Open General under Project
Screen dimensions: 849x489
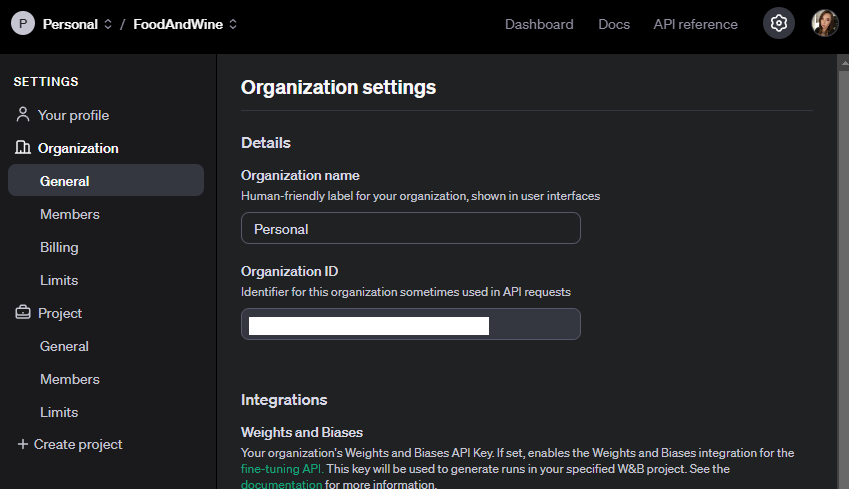pyautogui.click(x=64, y=347)
